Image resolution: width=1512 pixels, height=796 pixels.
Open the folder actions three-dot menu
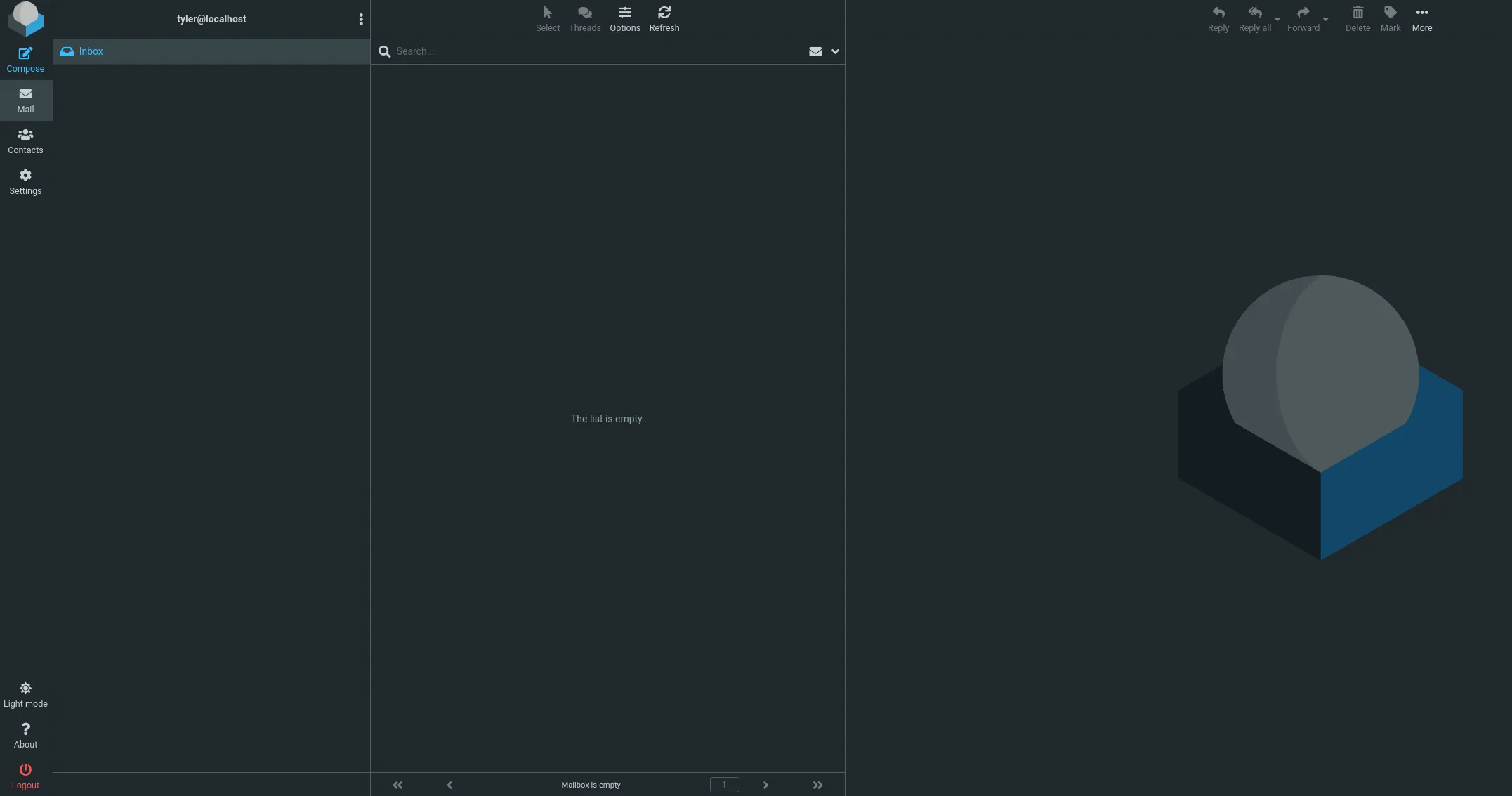coord(361,19)
